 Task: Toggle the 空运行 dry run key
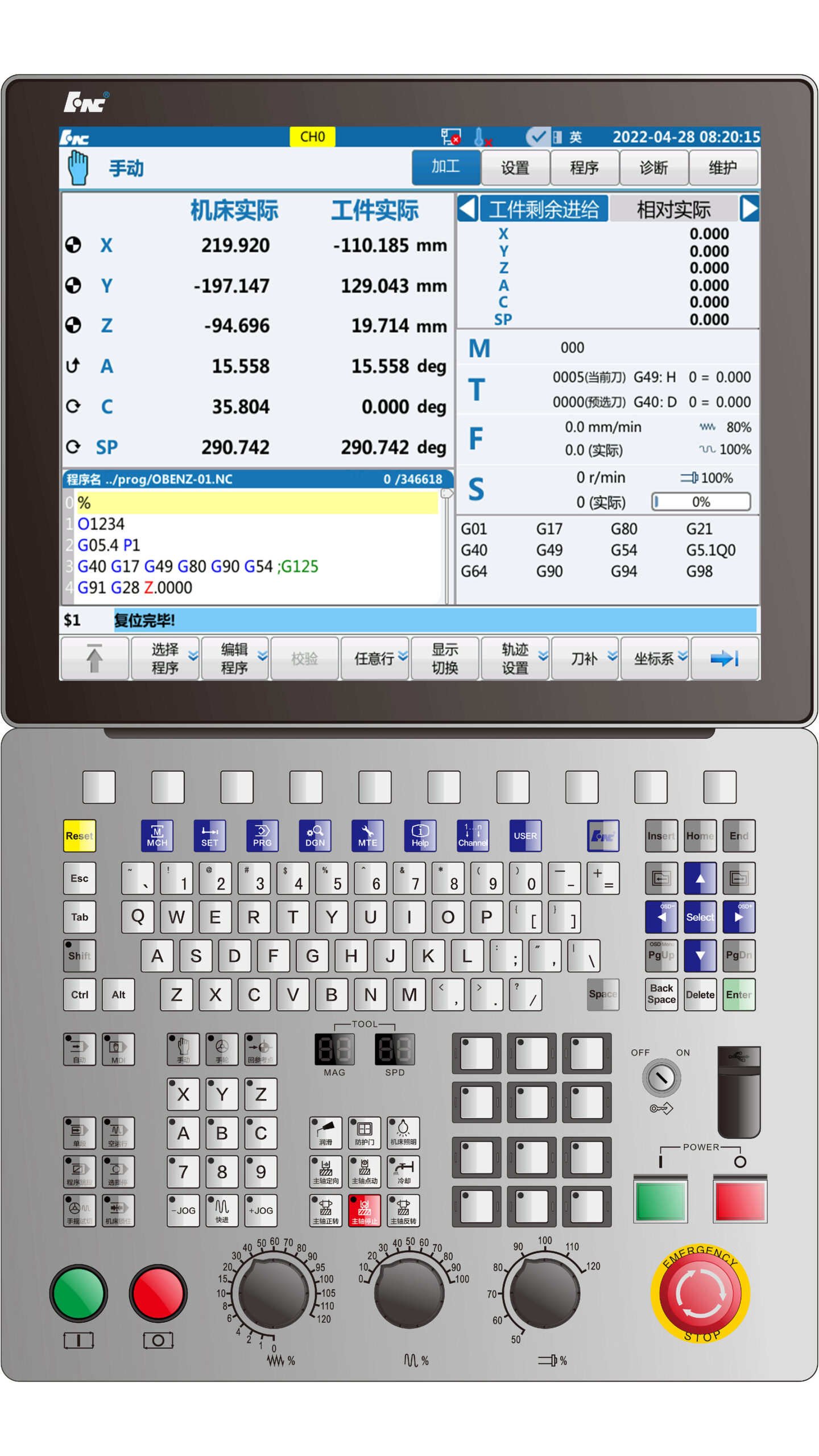pos(118,1132)
